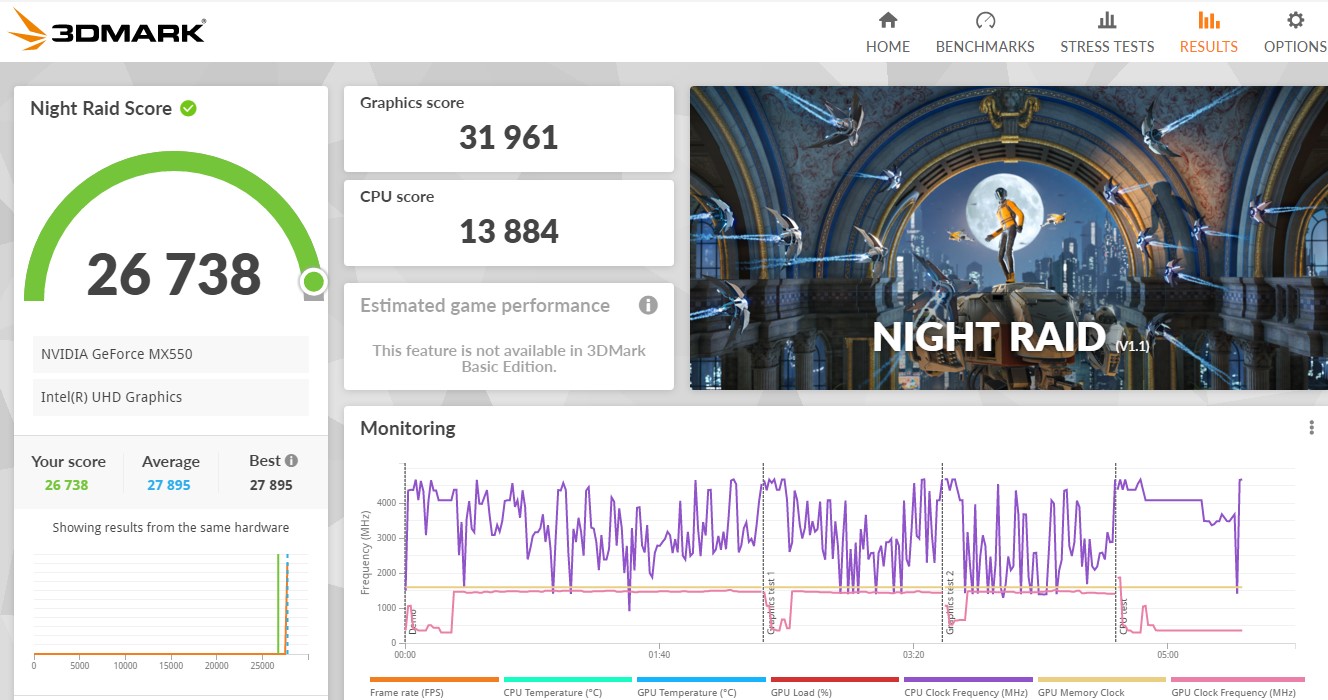Click the "not available in 3DMark Basic Edition" message

(x=509, y=358)
